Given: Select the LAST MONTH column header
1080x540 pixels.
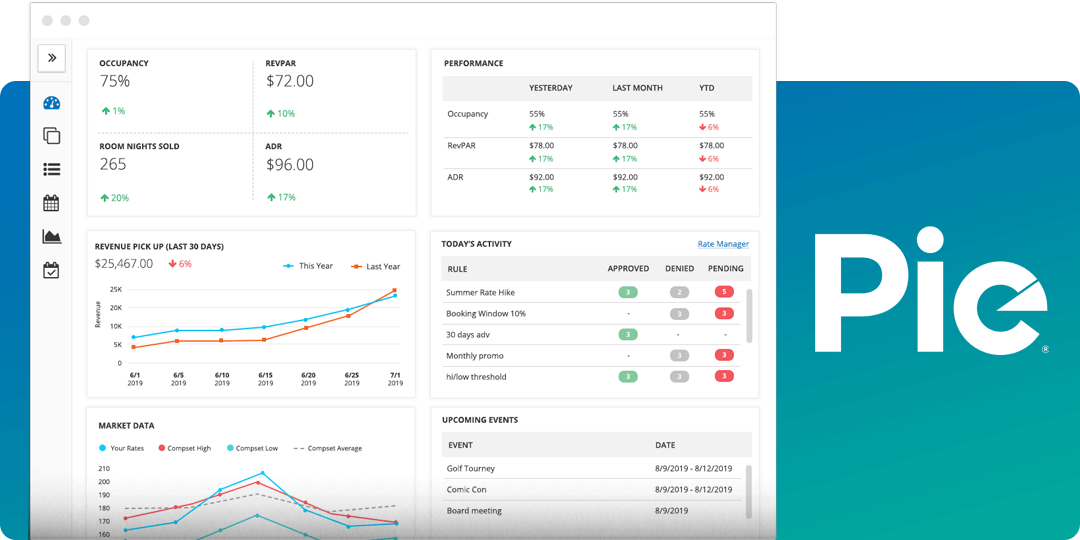Looking at the screenshot, I should click(x=637, y=88).
